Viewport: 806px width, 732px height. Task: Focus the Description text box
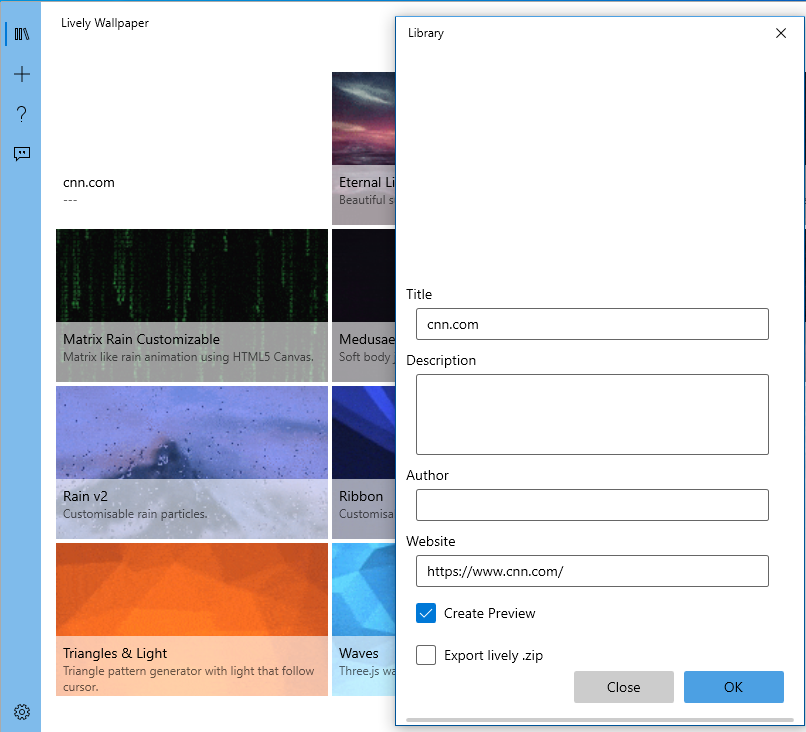point(592,414)
